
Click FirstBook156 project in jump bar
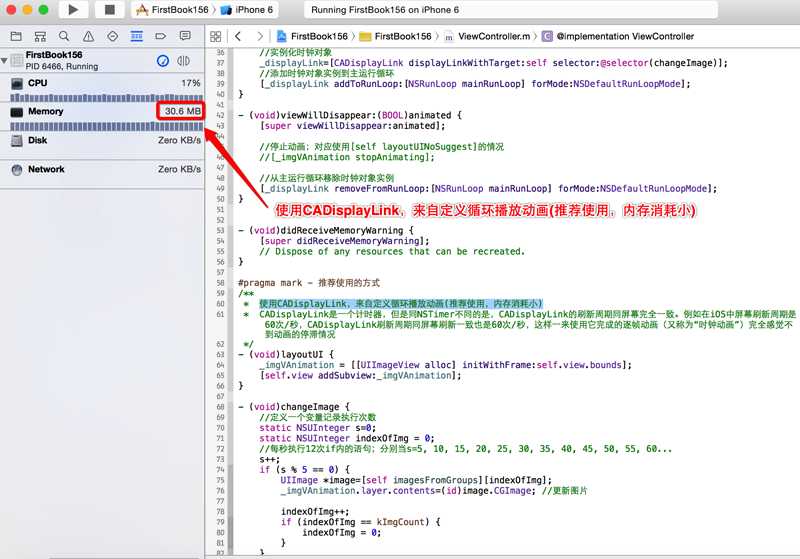[312, 36]
